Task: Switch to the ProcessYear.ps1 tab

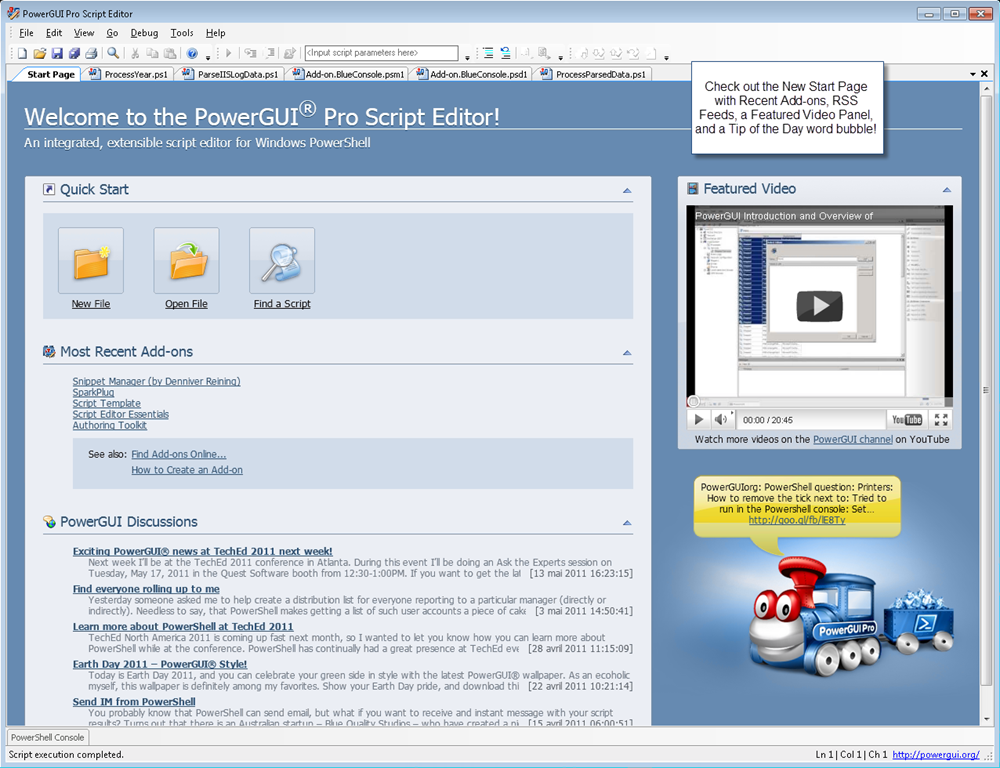Action: (128, 74)
